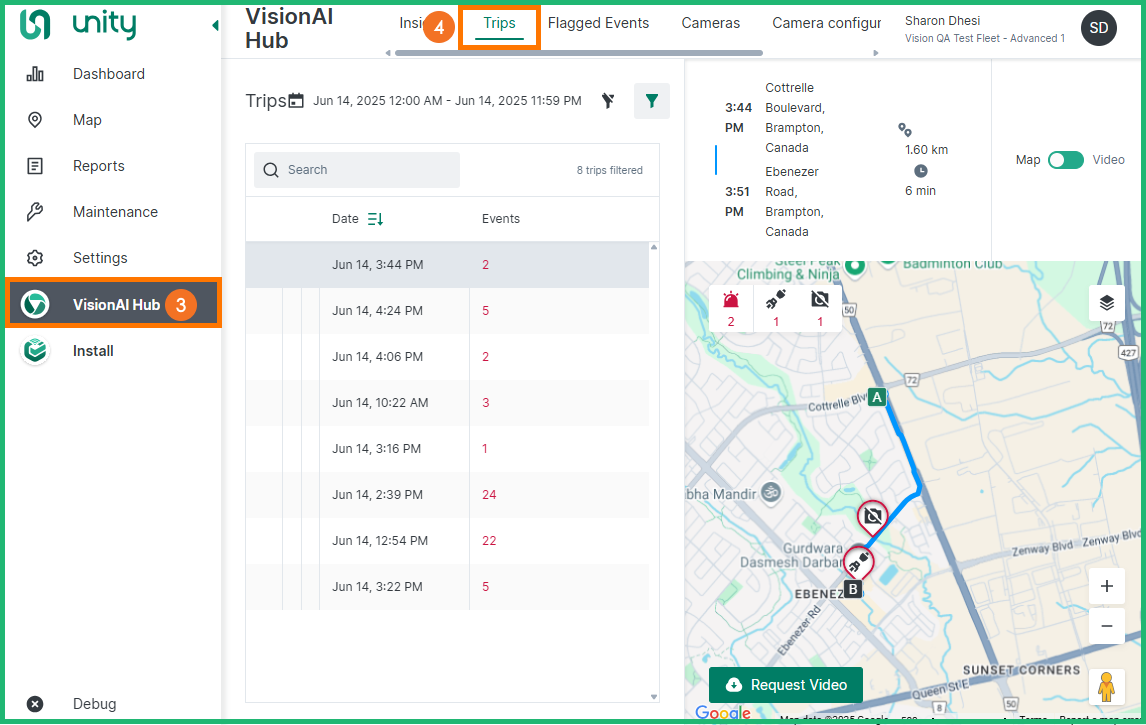Click the camera-off marker on the trip route
The width and height of the screenshot is (1146, 725).
coord(873,516)
